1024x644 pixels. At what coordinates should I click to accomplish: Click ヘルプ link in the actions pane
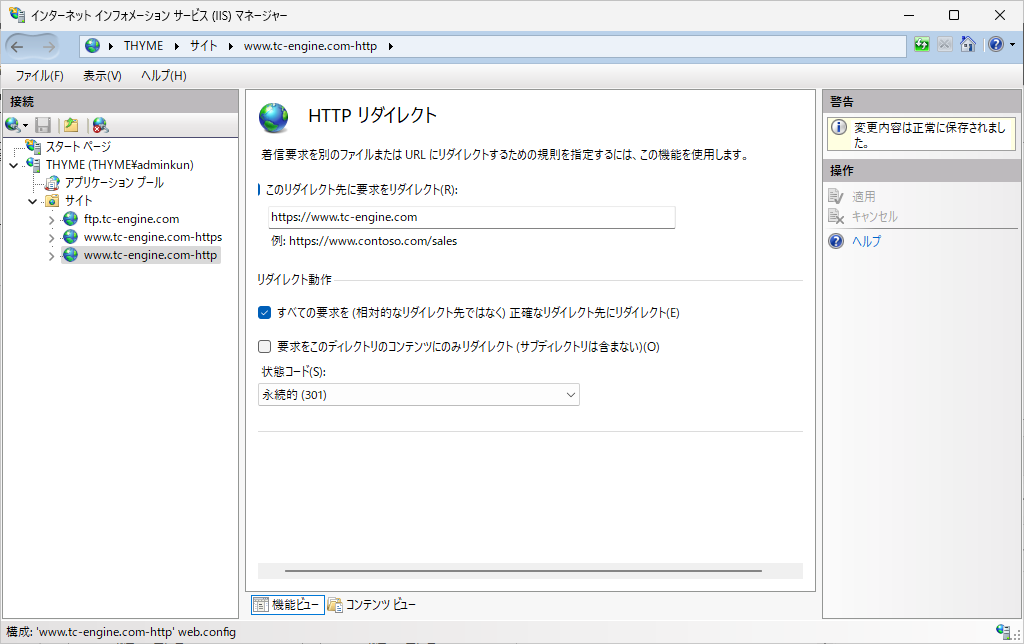[867, 241]
